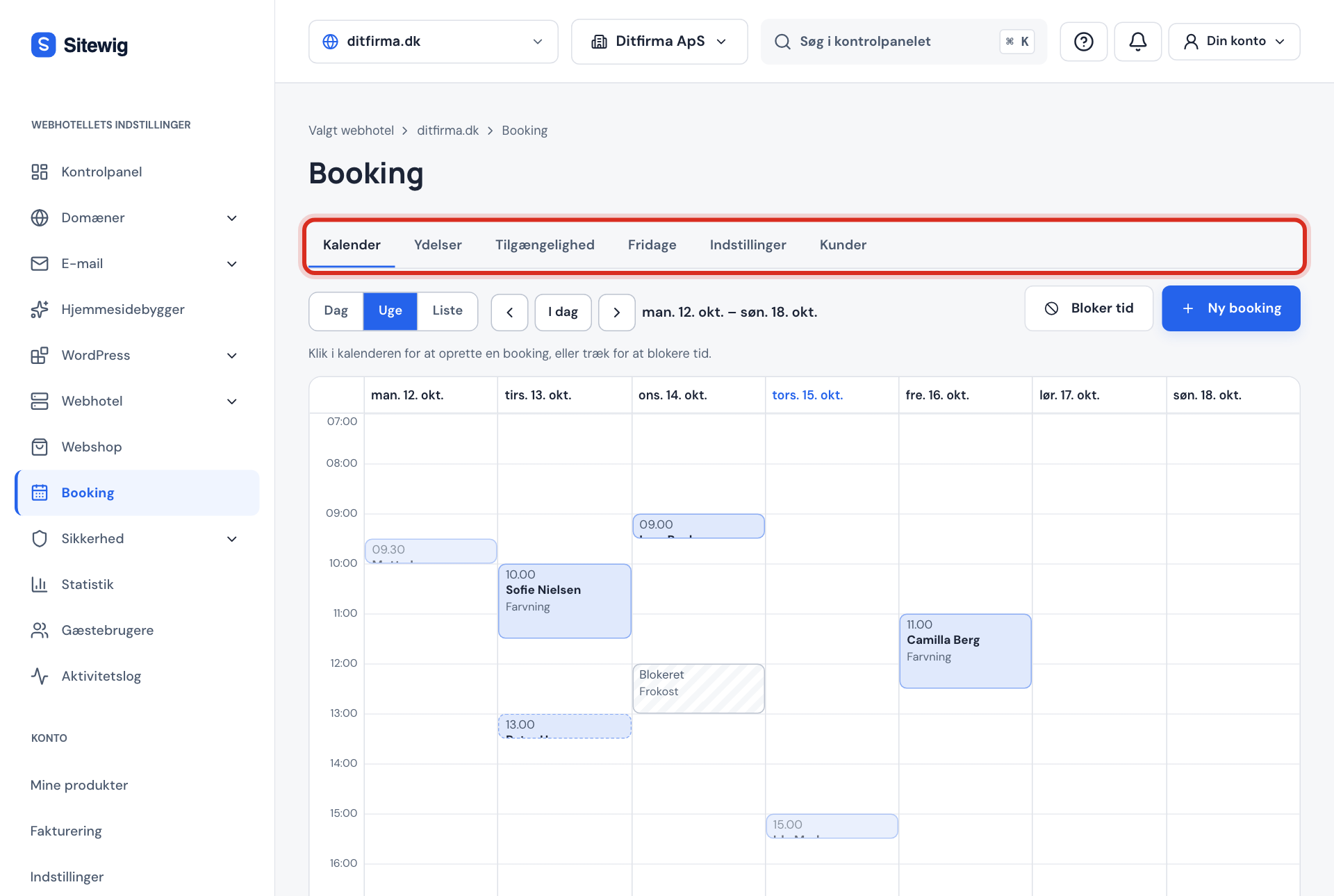
Task: Follow the Valgt webhotel breadcrumb link
Action: pos(351,131)
